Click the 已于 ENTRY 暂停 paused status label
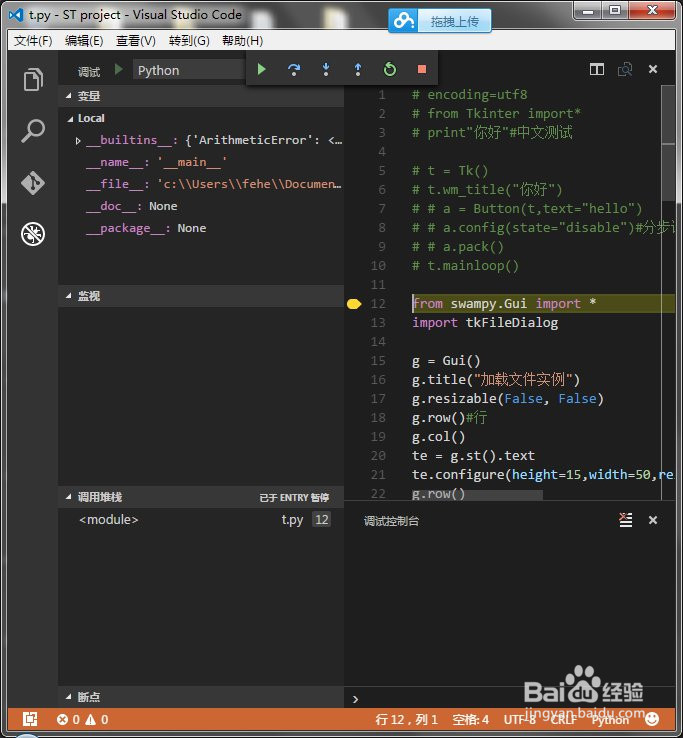The image size is (683, 738). (x=294, y=497)
